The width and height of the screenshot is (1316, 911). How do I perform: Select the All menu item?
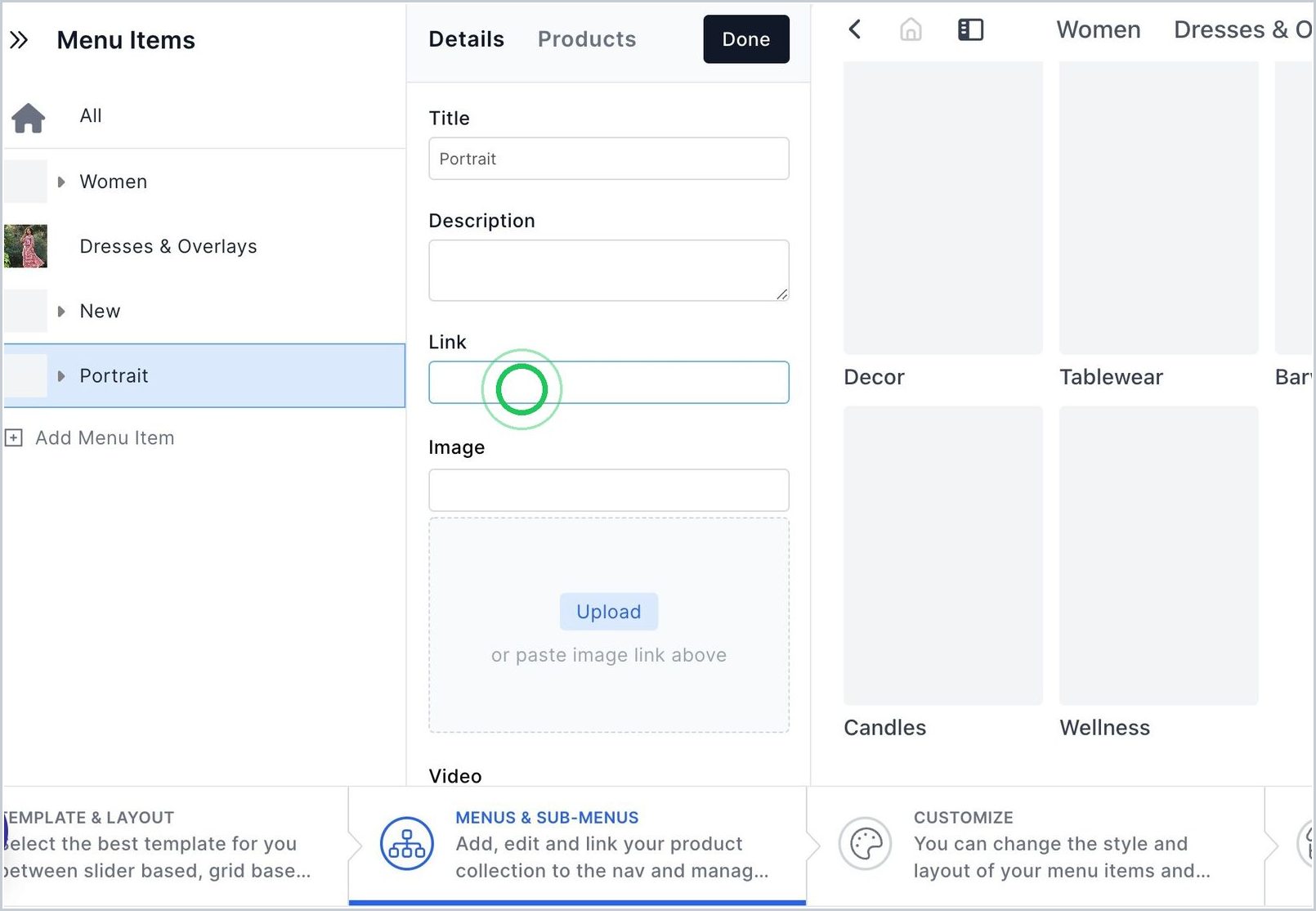point(204,116)
